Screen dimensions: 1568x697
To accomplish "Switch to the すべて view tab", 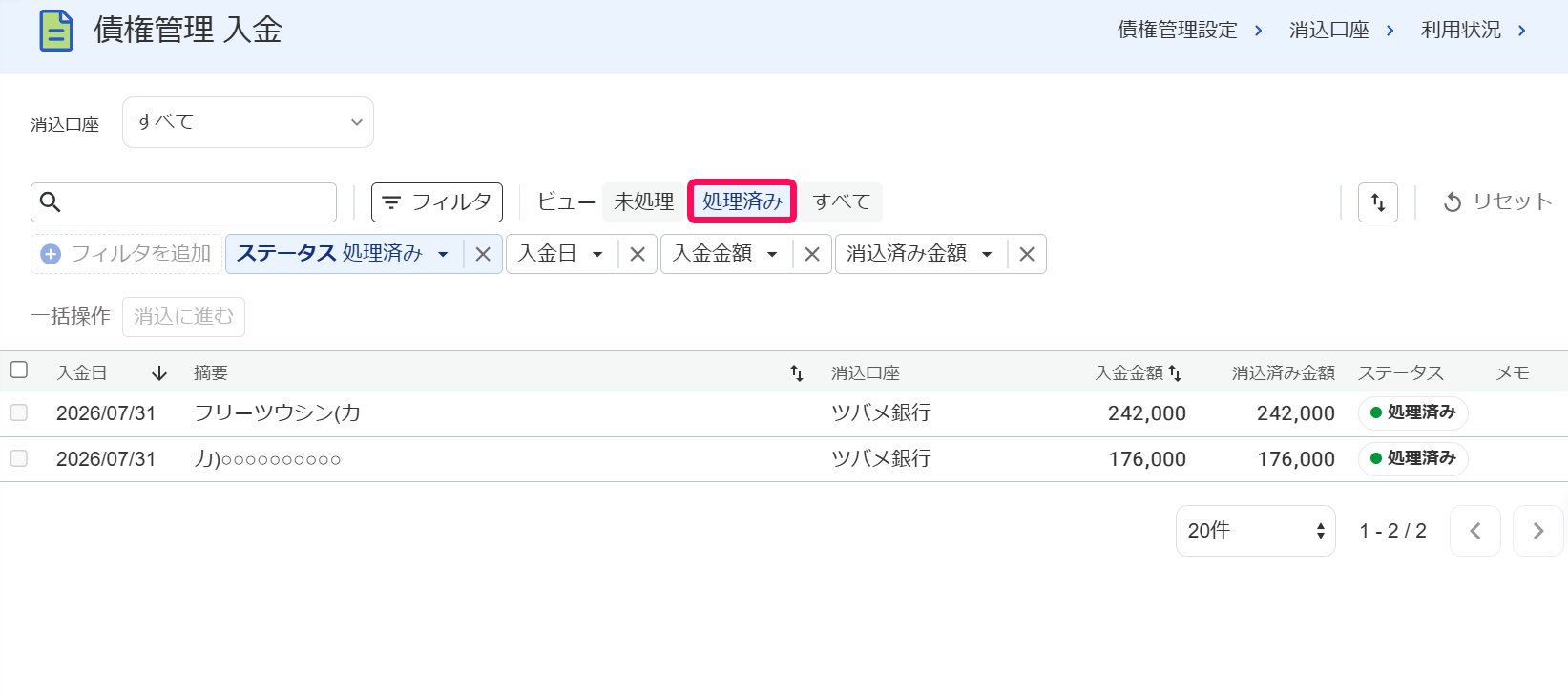I will click(x=841, y=201).
